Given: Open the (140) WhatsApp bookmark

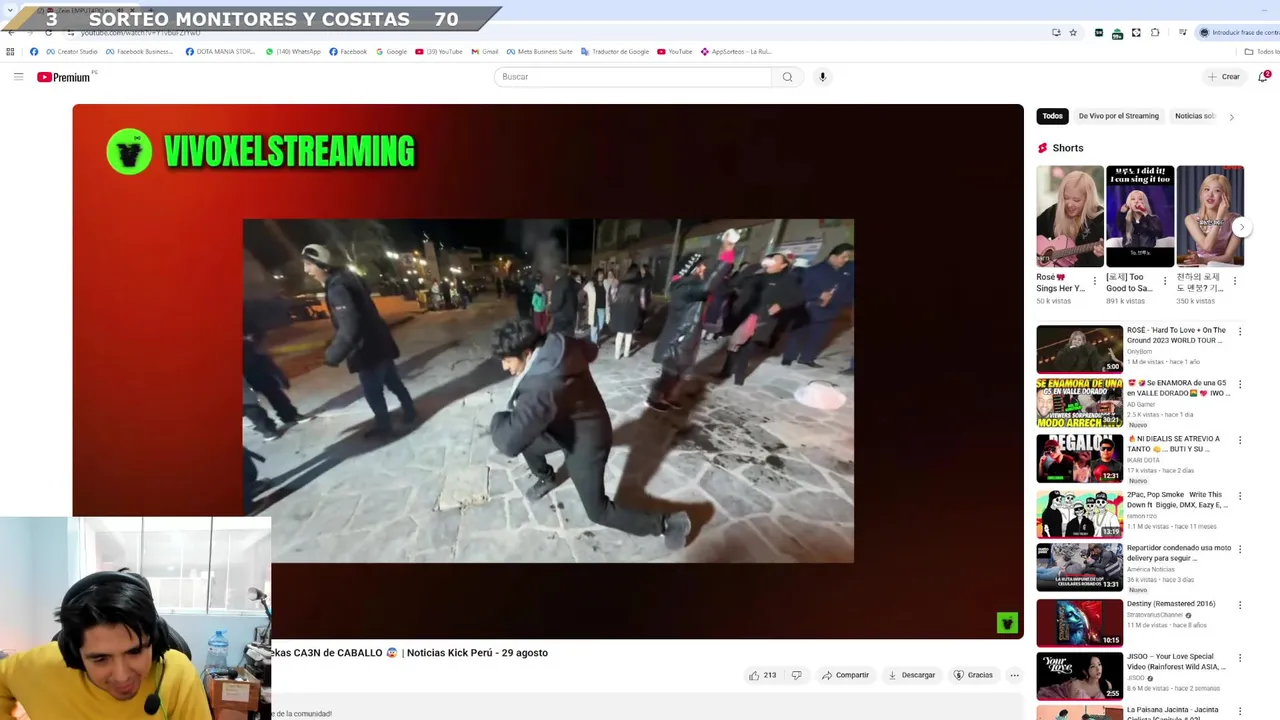Looking at the screenshot, I should click(293, 52).
